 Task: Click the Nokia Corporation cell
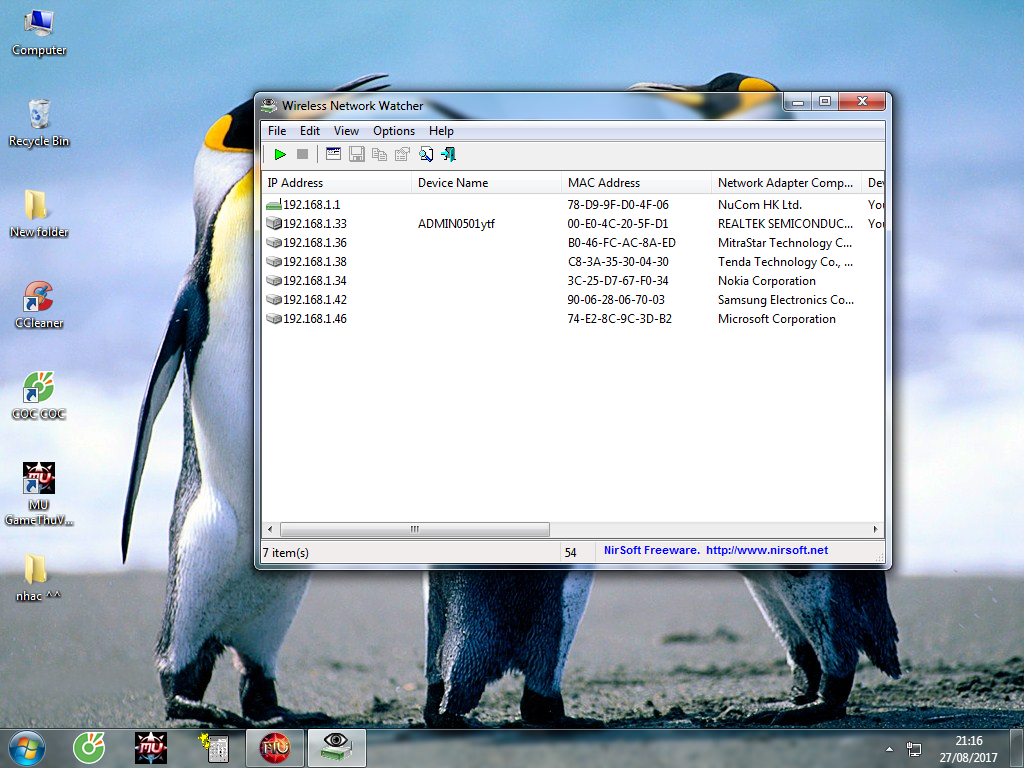click(x=767, y=281)
